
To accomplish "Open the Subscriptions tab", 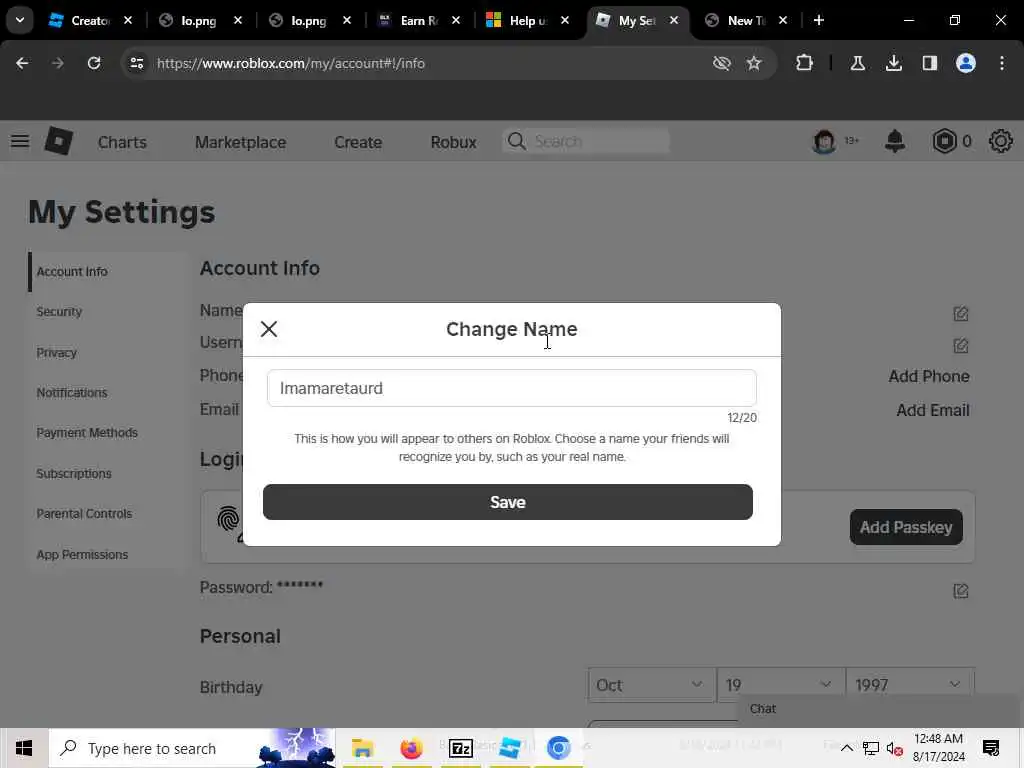I will click(x=74, y=473).
